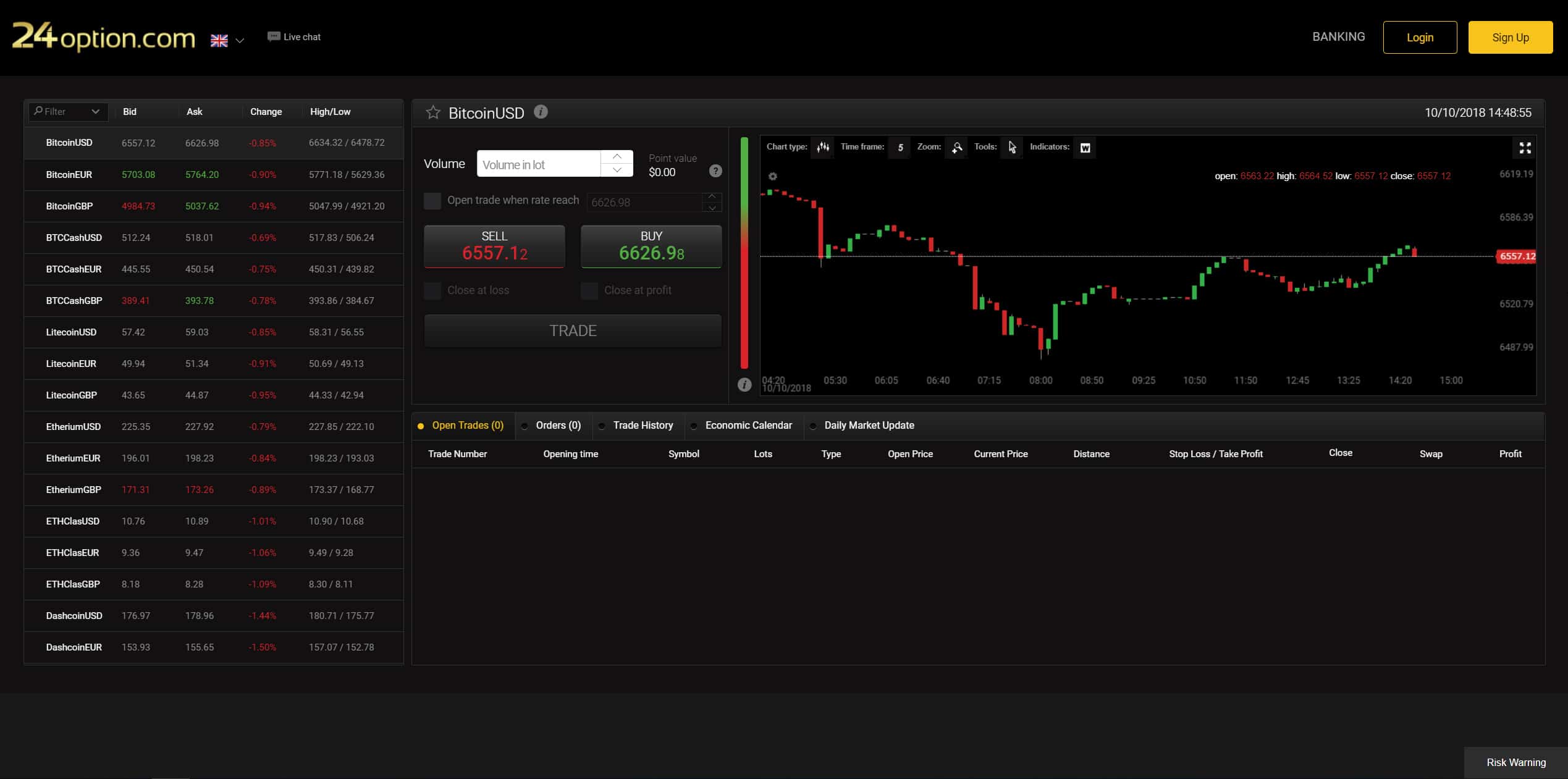Open the Risk Warning panel
This screenshot has width=1568, height=779.
[1516, 763]
